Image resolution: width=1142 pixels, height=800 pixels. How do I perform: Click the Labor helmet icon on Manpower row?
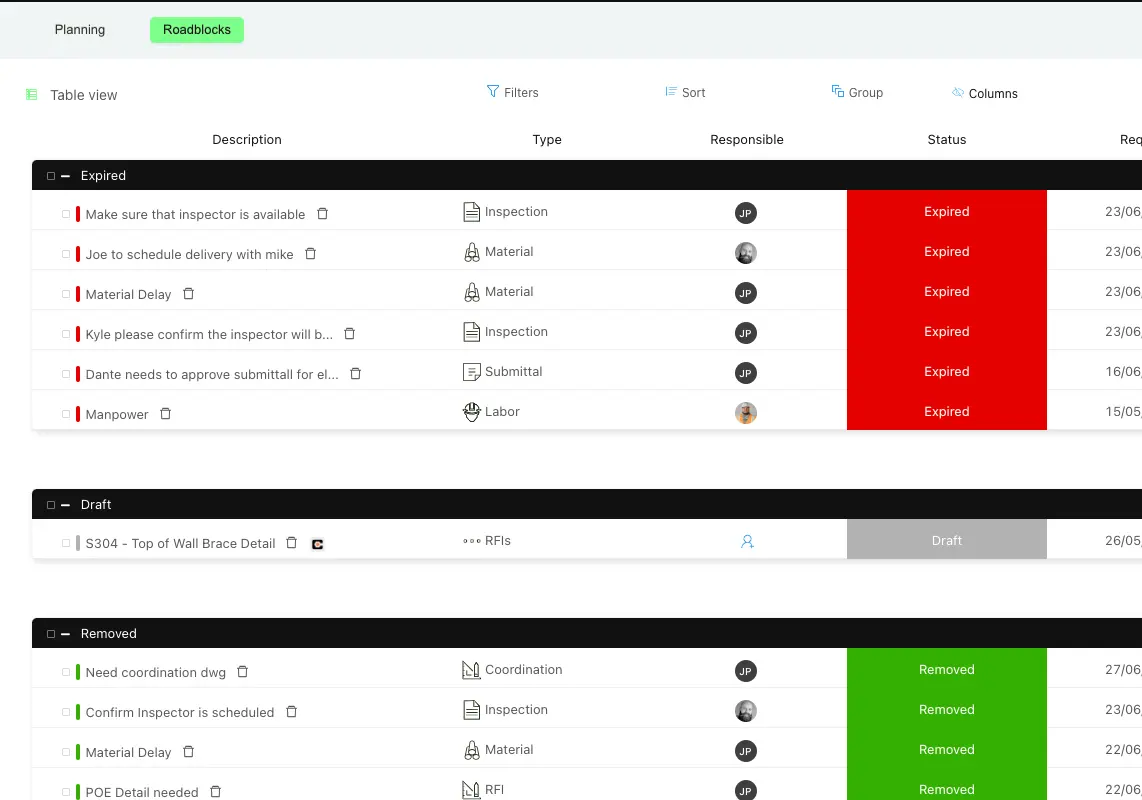(x=471, y=410)
